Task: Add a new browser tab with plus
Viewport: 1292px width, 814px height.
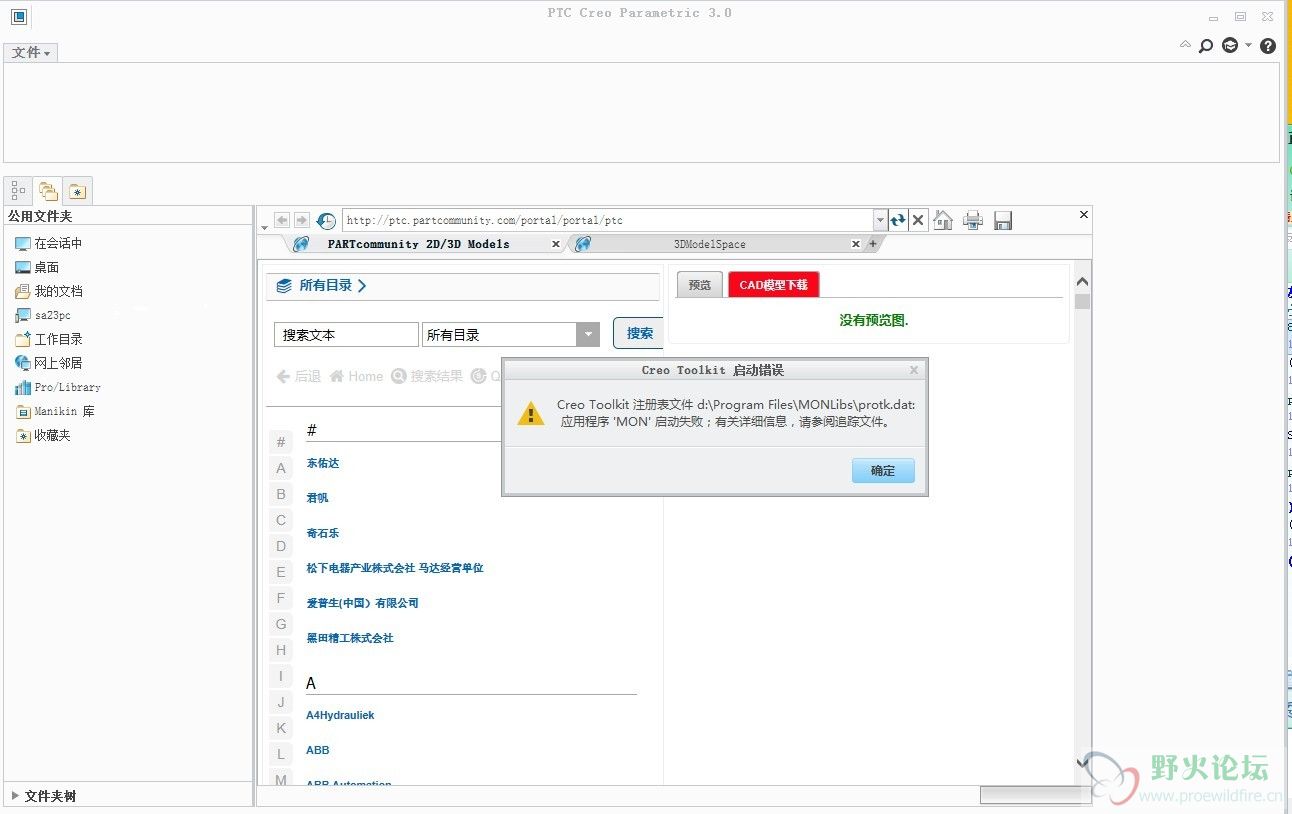Action: tap(872, 244)
